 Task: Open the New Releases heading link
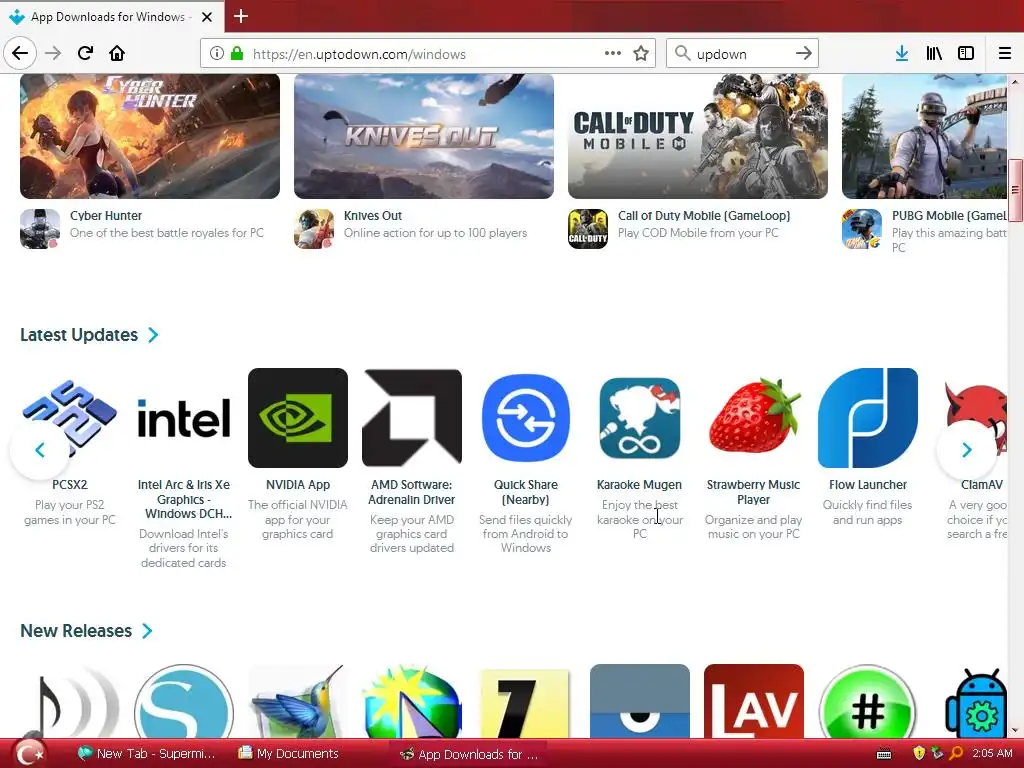[x=76, y=631]
